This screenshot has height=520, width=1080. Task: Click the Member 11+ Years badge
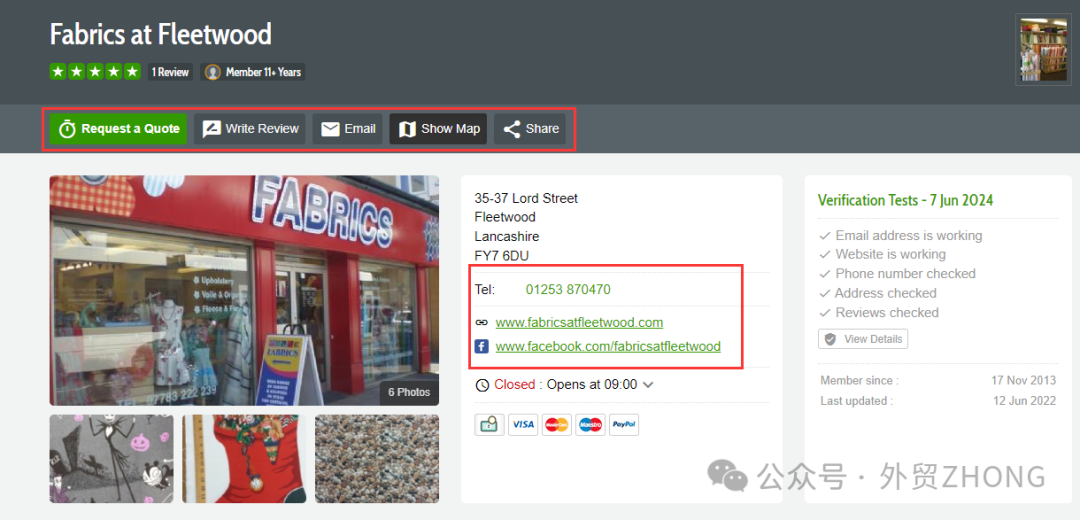(x=253, y=72)
